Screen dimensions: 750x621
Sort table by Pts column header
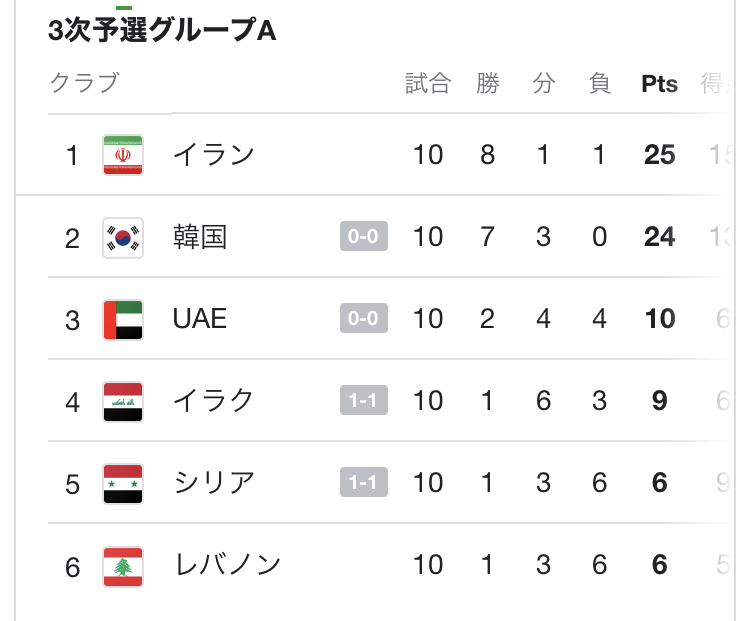point(659,84)
